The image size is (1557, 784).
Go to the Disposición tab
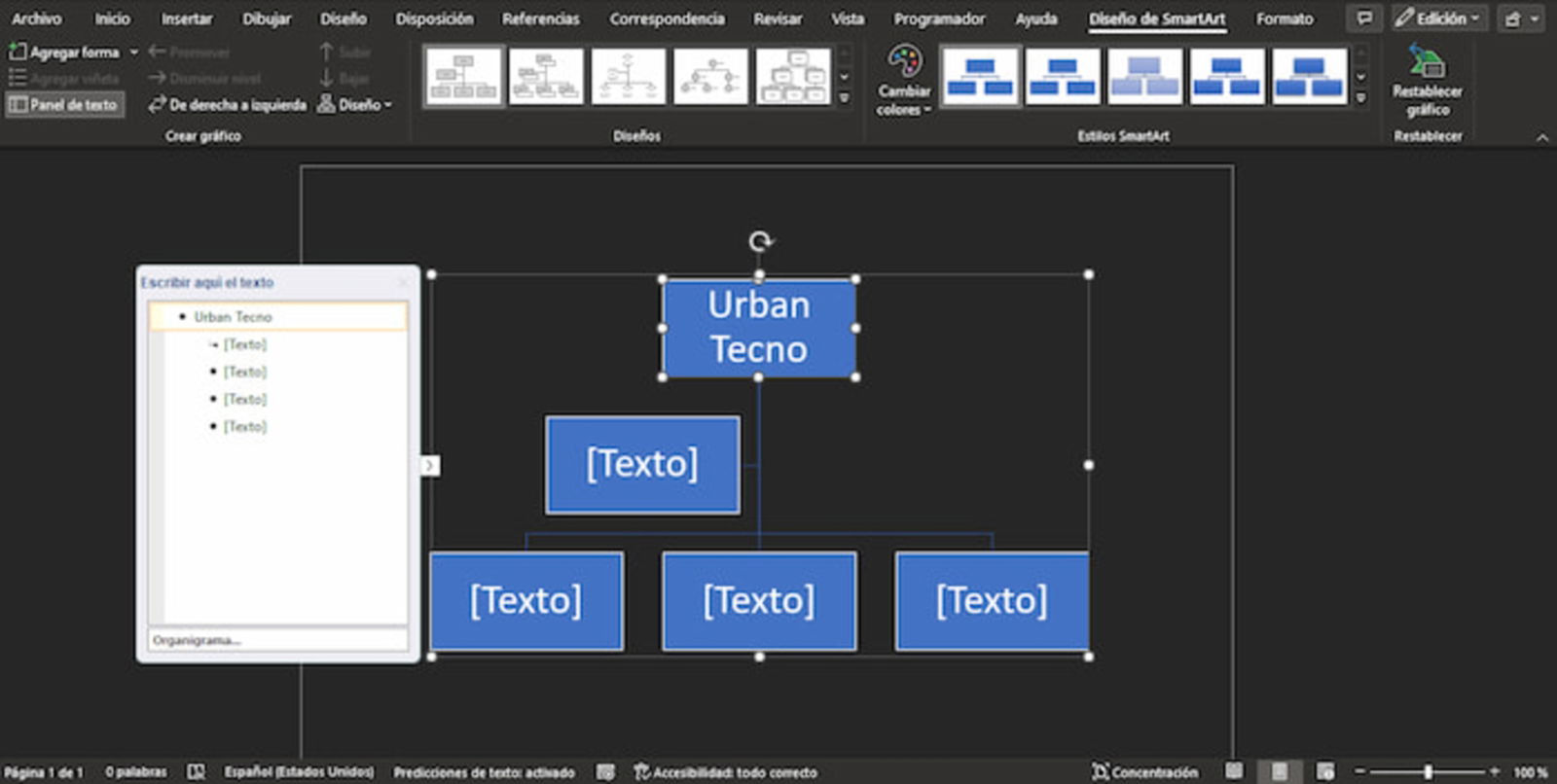(x=434, y=18)
